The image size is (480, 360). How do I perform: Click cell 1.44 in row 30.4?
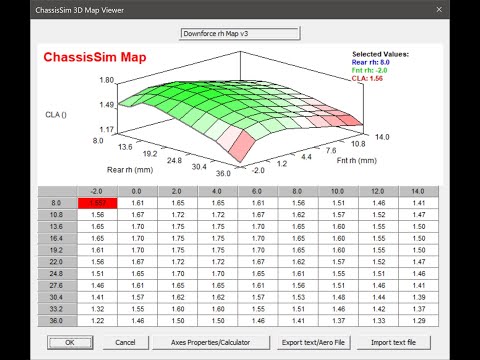pos(379,297)
